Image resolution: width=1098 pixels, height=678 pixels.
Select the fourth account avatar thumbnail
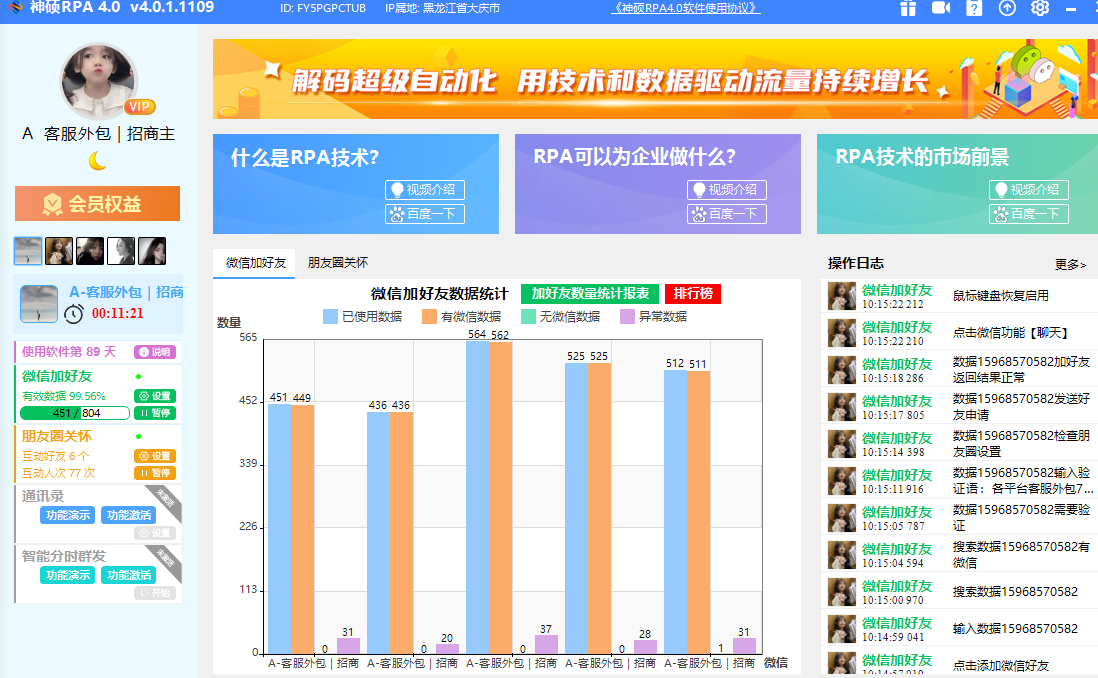(120, 251)
